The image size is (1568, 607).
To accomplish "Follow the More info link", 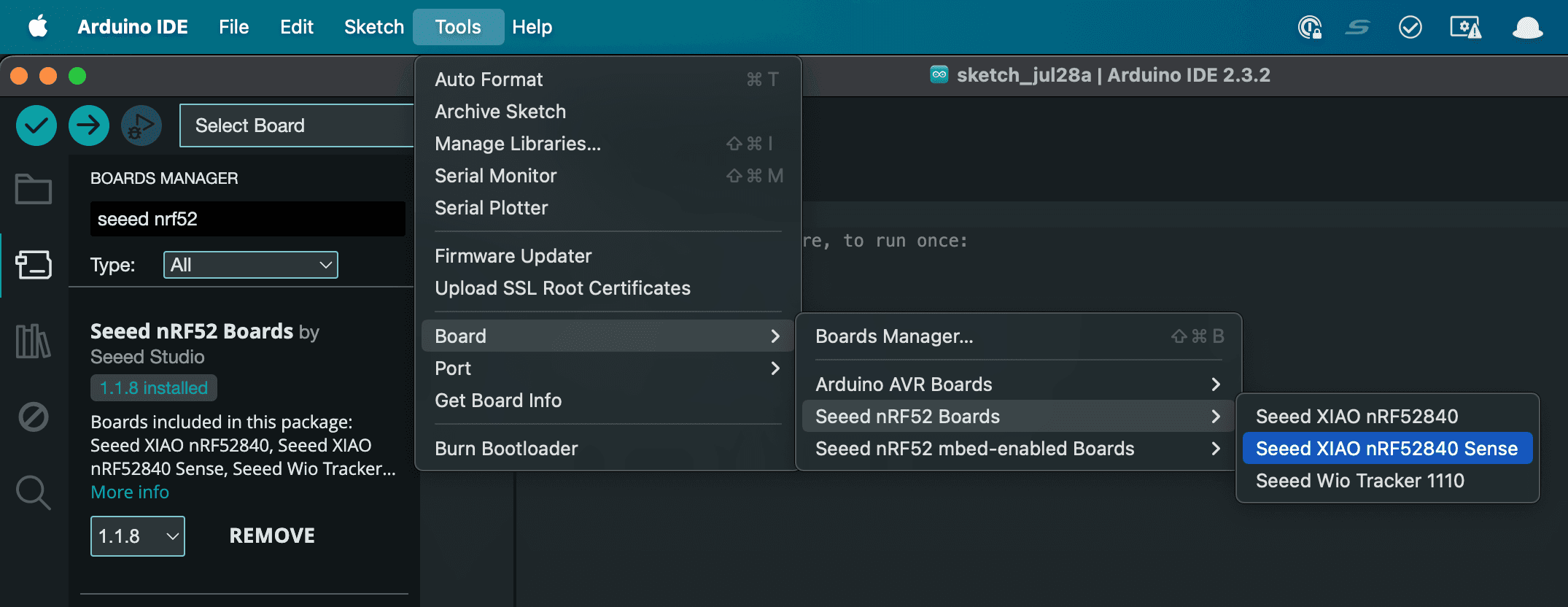I will [130, 492].
